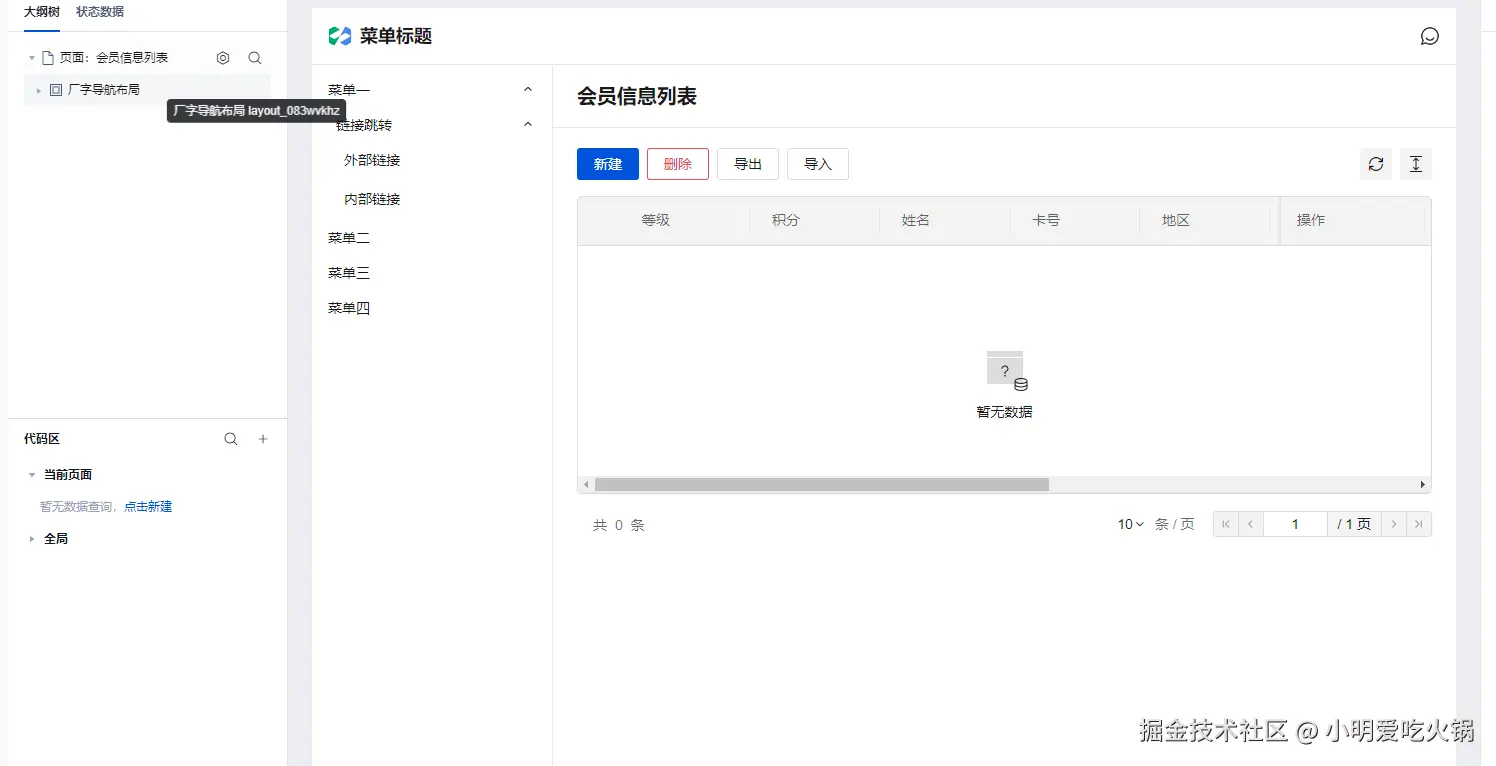This screenshot has width=1496, height=766.
Task: Expand the 全局 section in 代码区
Action: click(31, 538)
